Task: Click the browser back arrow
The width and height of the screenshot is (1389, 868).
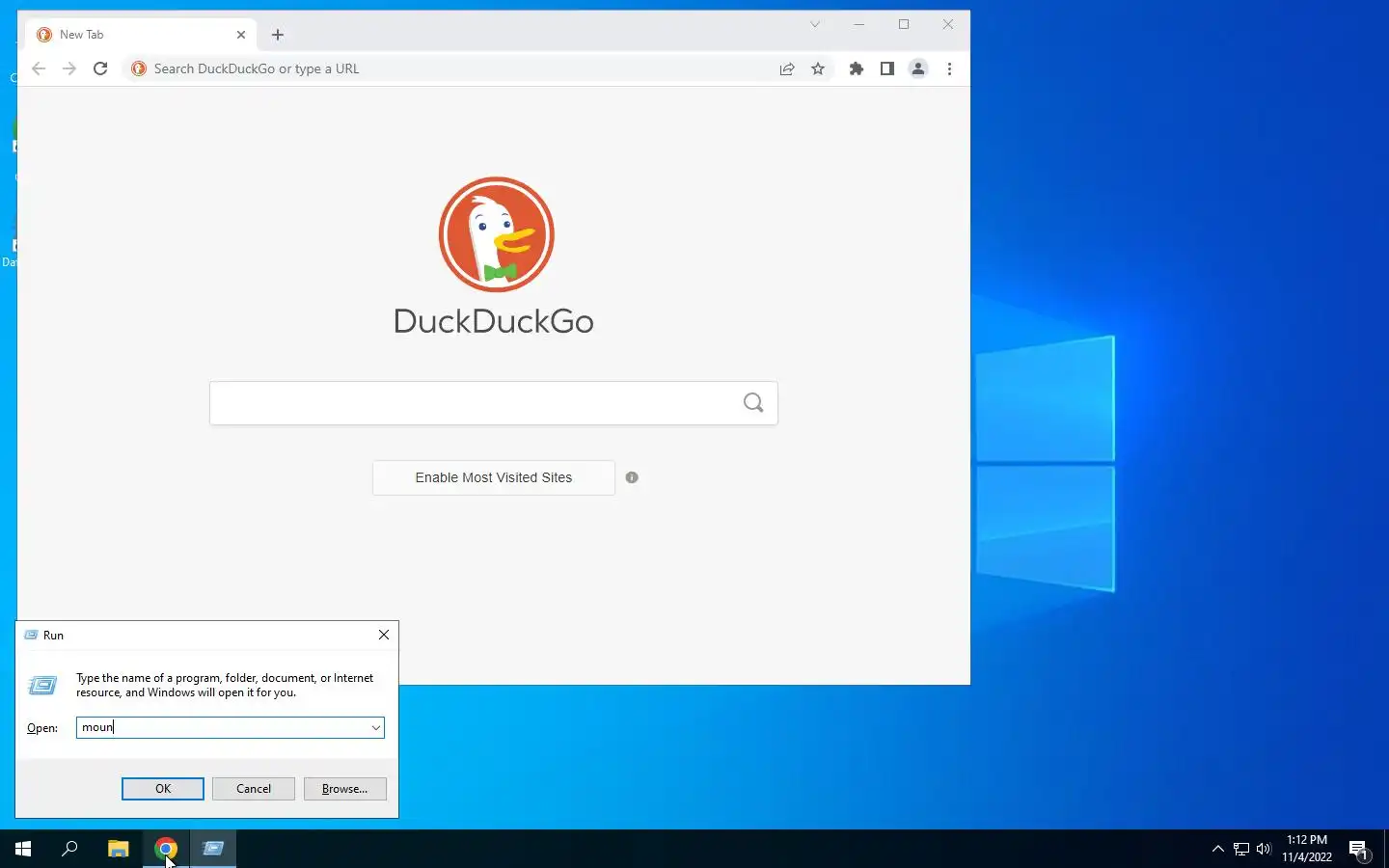Action: pyautogui.click(x=39, y=68)
